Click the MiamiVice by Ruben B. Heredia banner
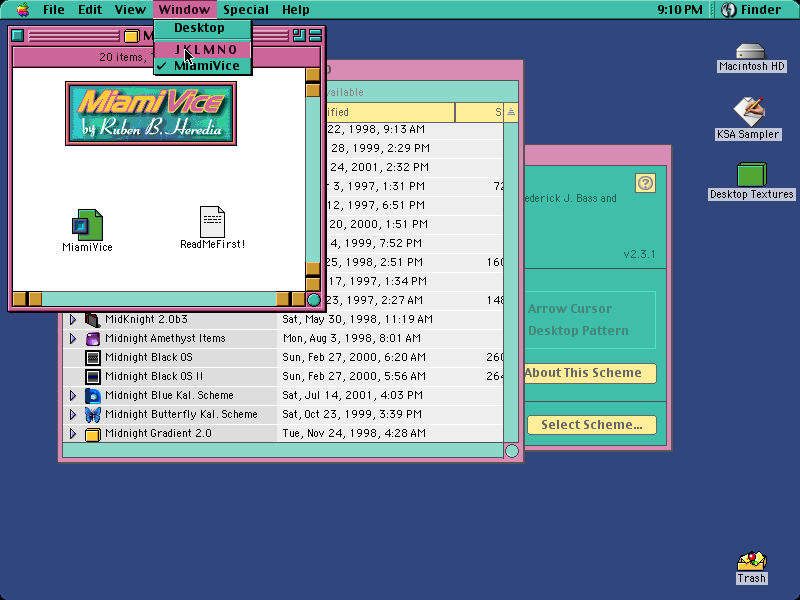This screenshot has height=600, width=800. tap(151, 113)
